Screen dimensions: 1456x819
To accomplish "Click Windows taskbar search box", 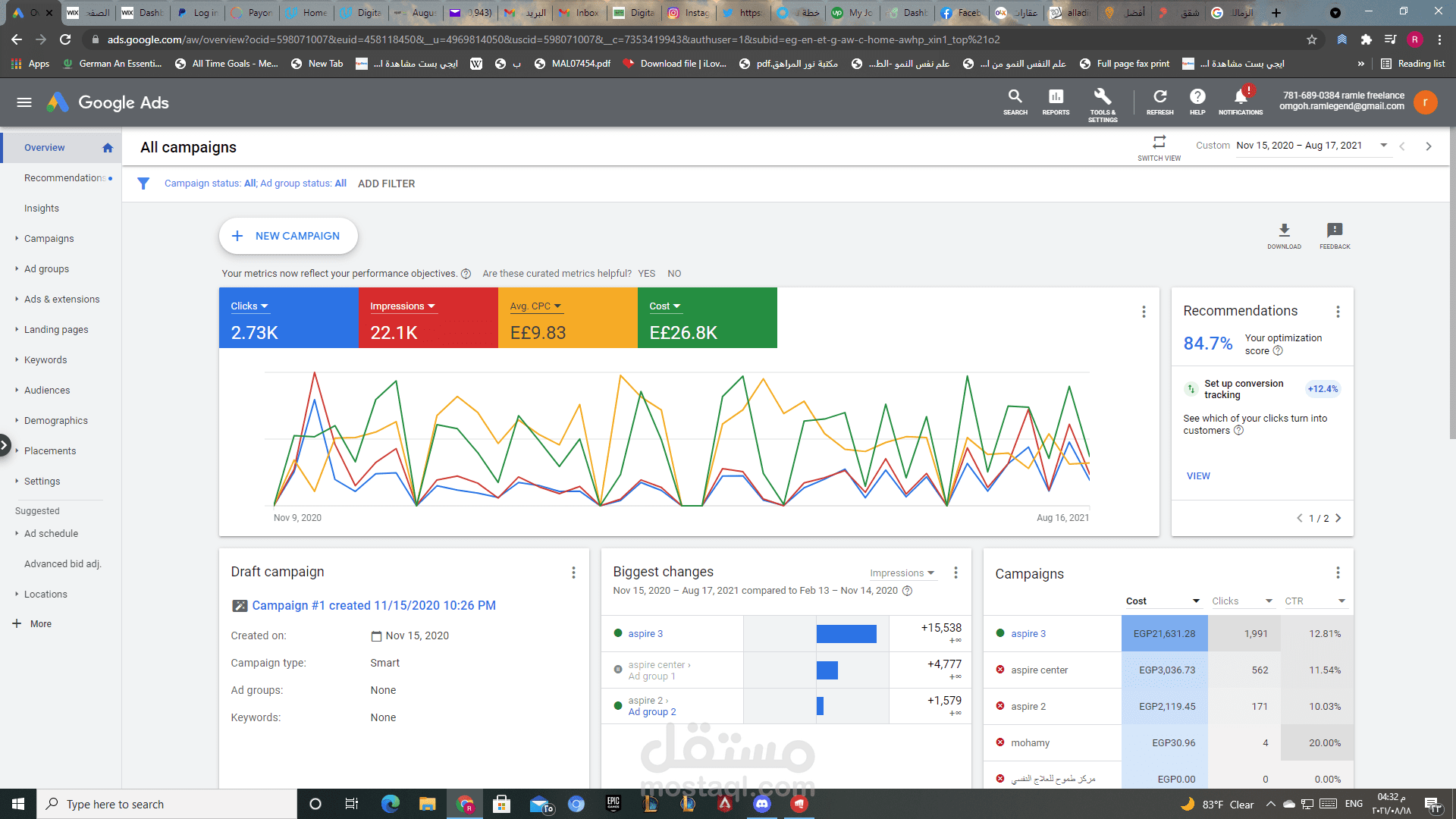I will point(167,804).
